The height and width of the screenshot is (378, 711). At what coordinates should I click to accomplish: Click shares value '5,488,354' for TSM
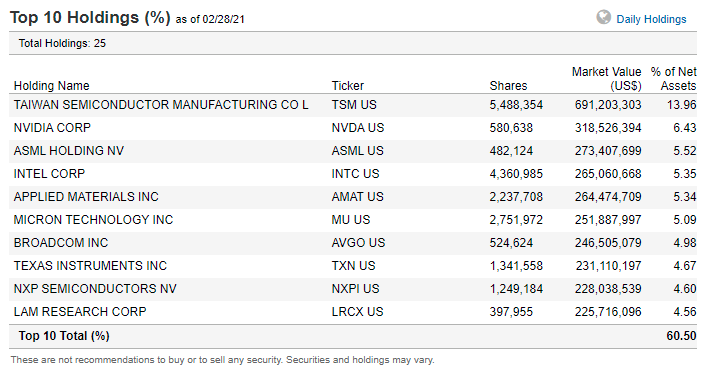(x=516, y=105)
